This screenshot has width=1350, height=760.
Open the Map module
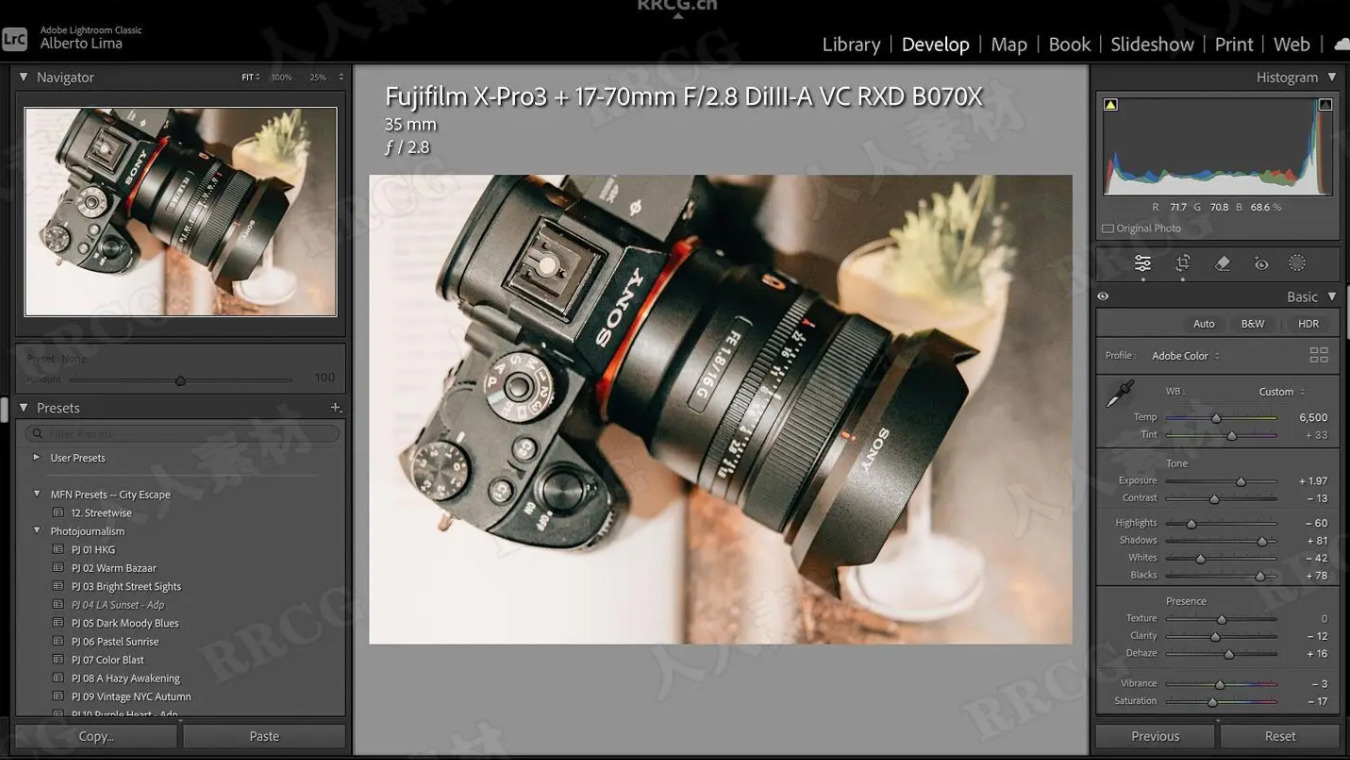coord(1009,44)
